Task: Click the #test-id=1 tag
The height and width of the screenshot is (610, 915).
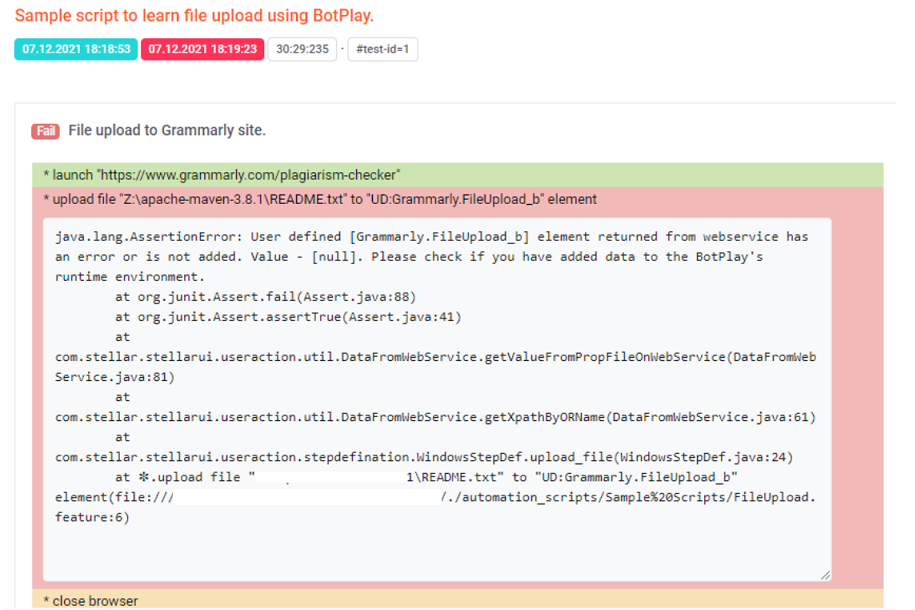Action: 382,49
